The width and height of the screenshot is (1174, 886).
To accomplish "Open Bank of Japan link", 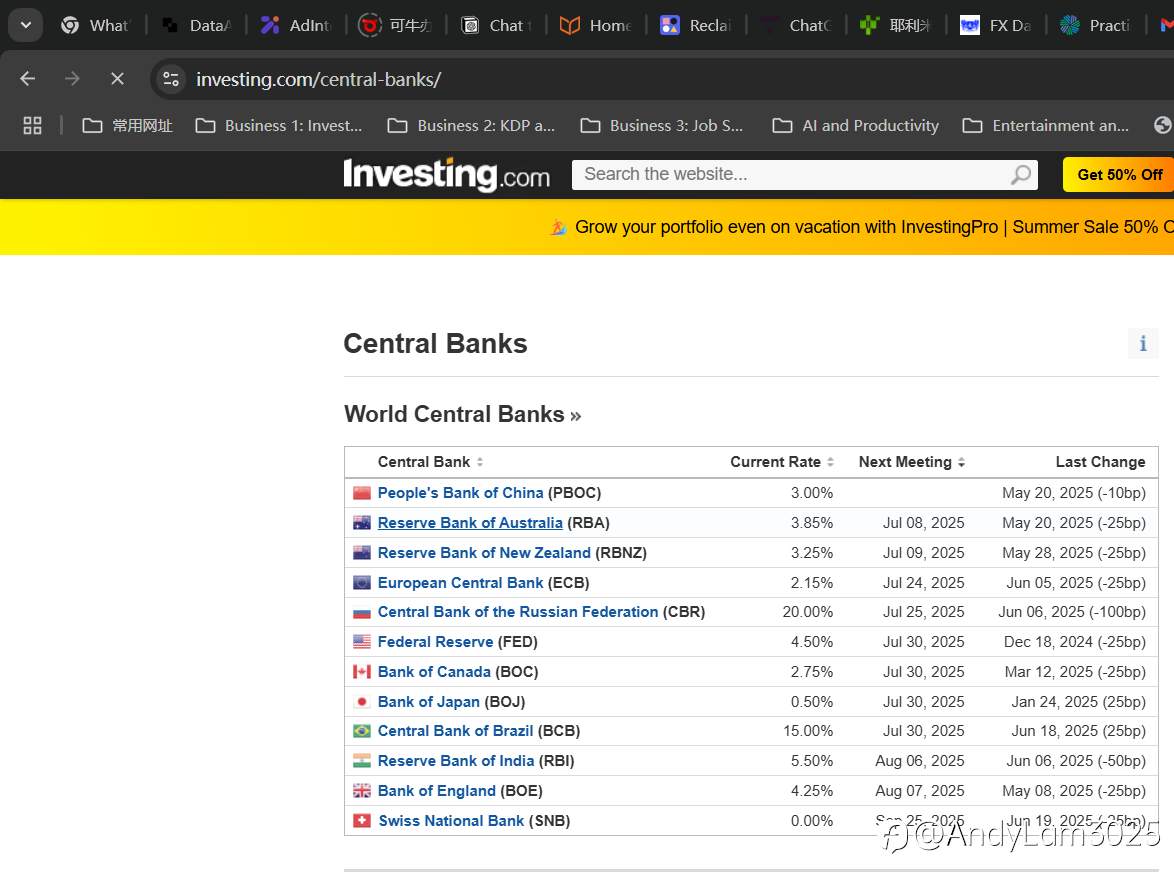I will coord(429,702).
